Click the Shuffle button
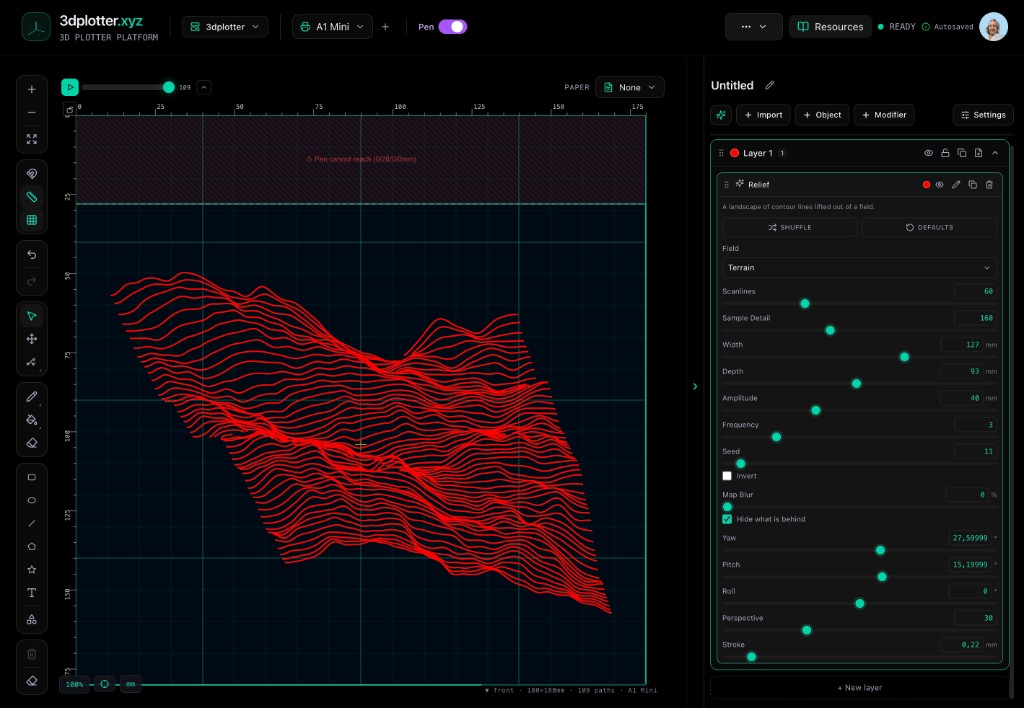1024x708 pixels. [790, 227]
